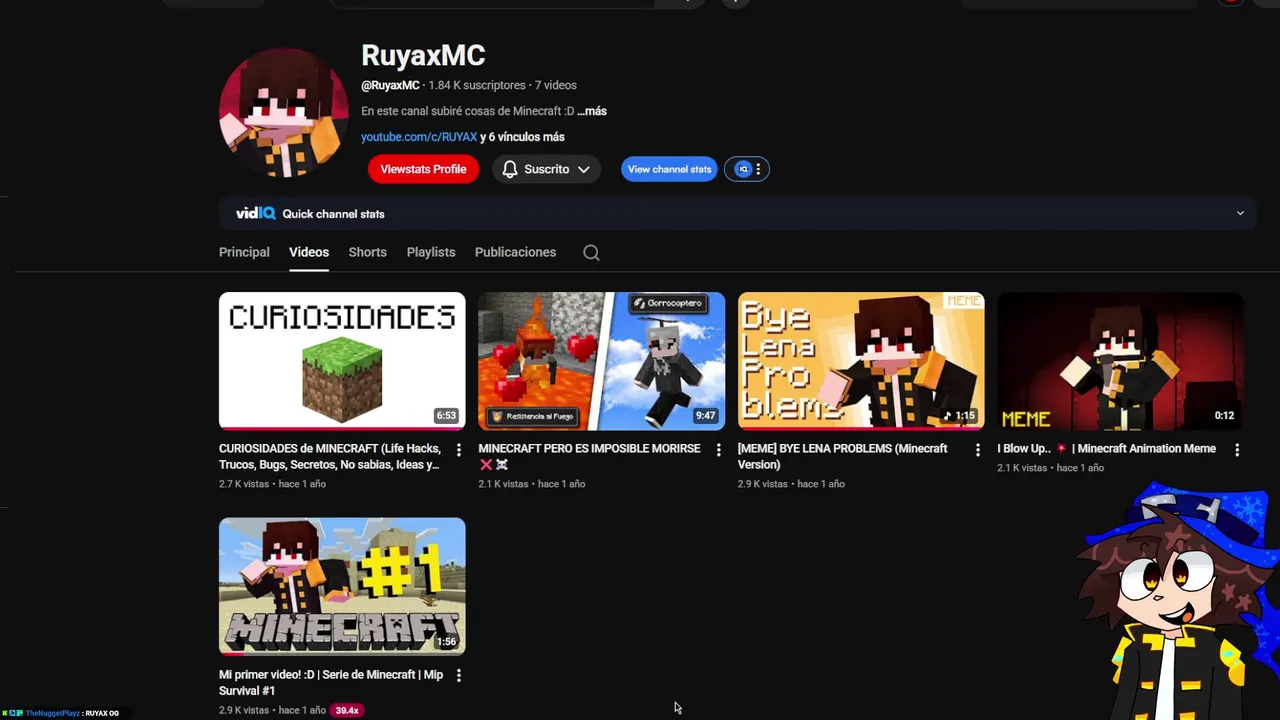Screen dimensions: 1280x720
Task: Click the 0:12 duration badge
Action: point(1224,415)
